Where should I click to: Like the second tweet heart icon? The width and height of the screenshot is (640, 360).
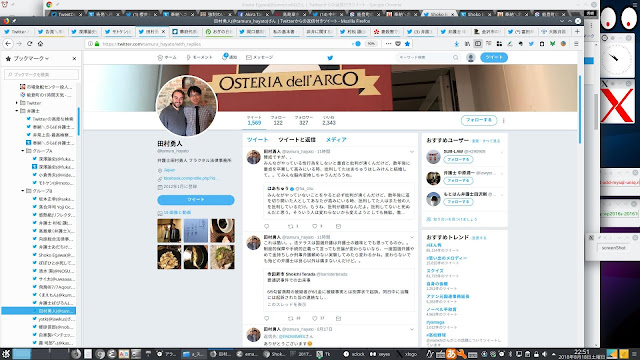coord(315,318)
